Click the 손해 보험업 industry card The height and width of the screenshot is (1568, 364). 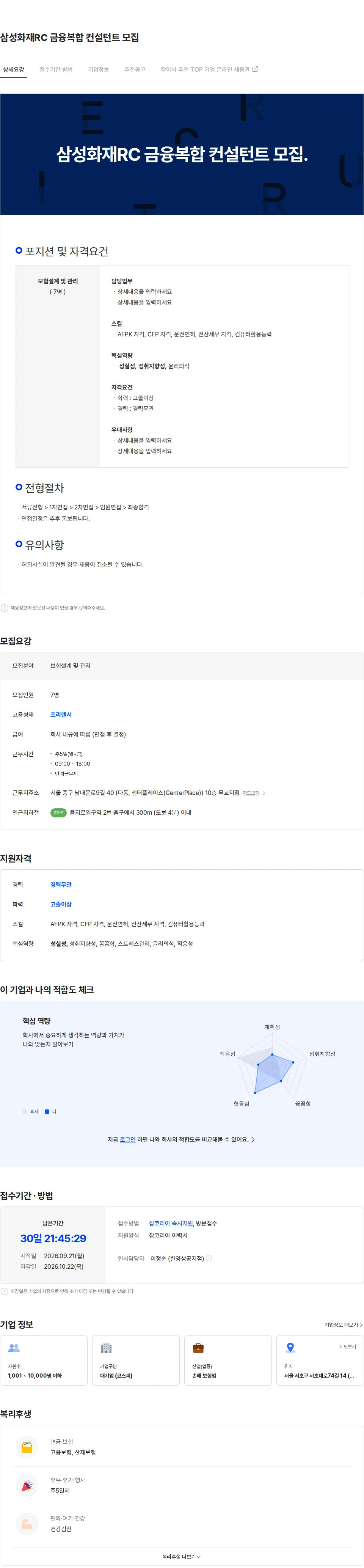(227, 1361)
